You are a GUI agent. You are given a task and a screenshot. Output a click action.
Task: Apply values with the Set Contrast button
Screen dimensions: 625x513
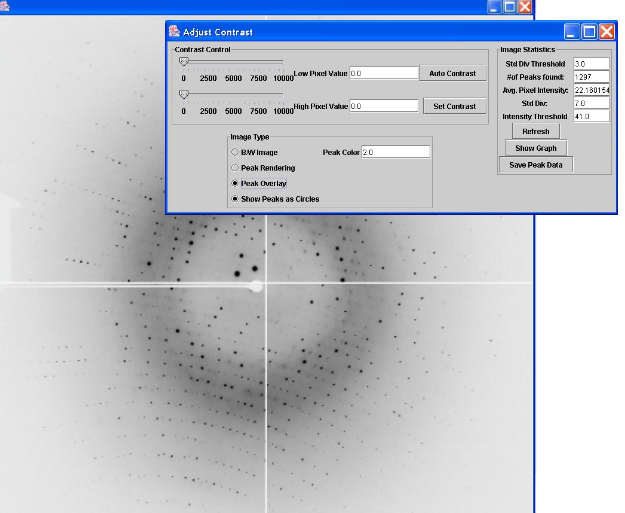tap(454, 106)
